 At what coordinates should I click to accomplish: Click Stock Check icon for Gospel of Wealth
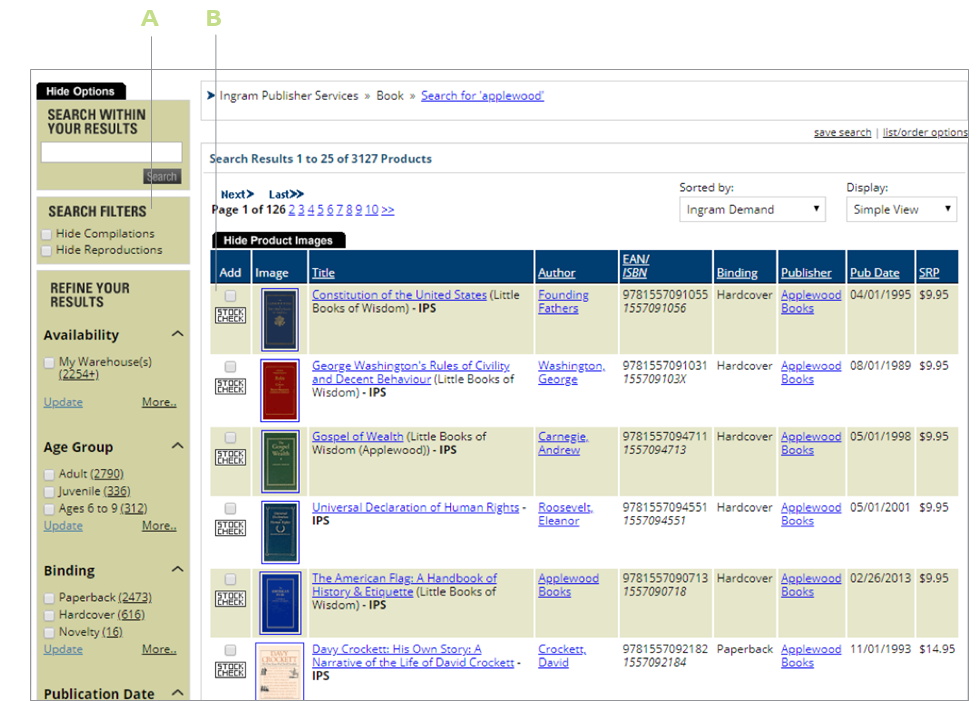(x=231, y=457)
